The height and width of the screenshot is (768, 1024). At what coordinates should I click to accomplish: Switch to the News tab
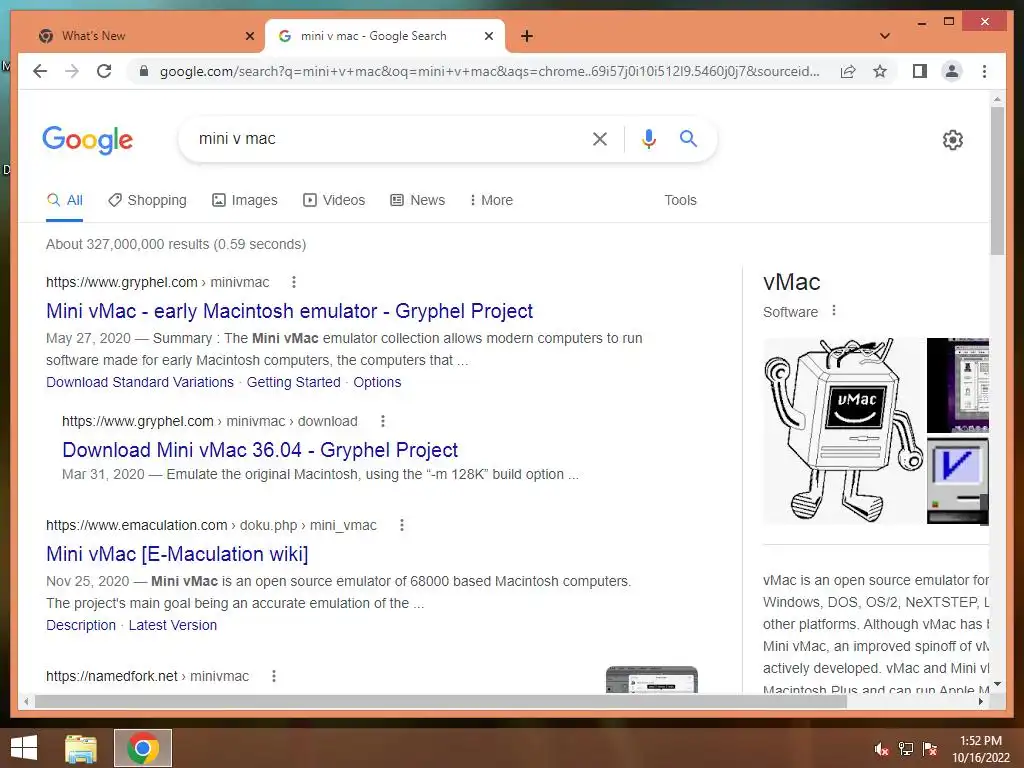tap(418, 200)
